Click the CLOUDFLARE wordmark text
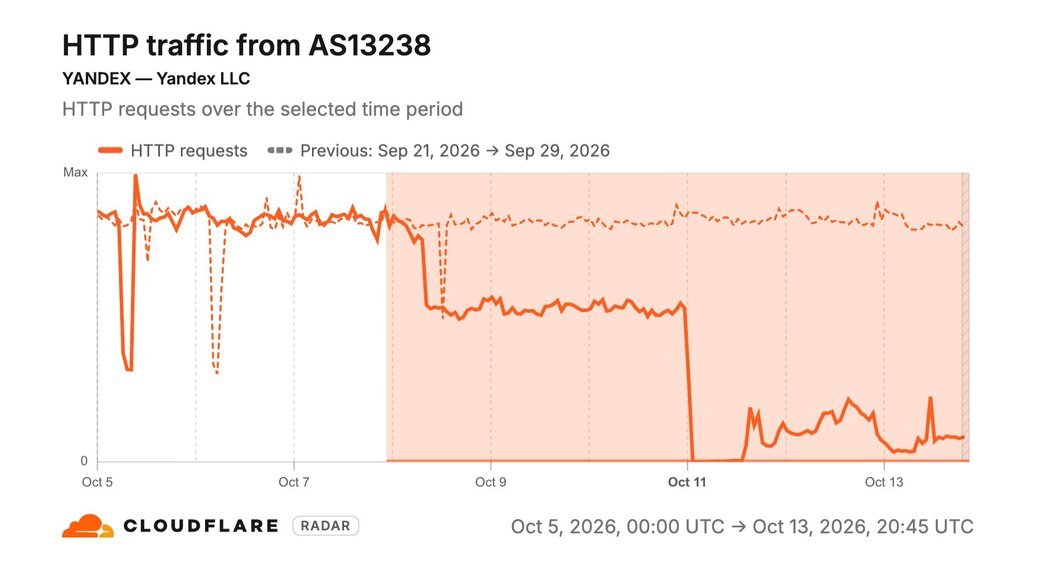This screenshot has height=567, width=1041. [x=201, y=526]
